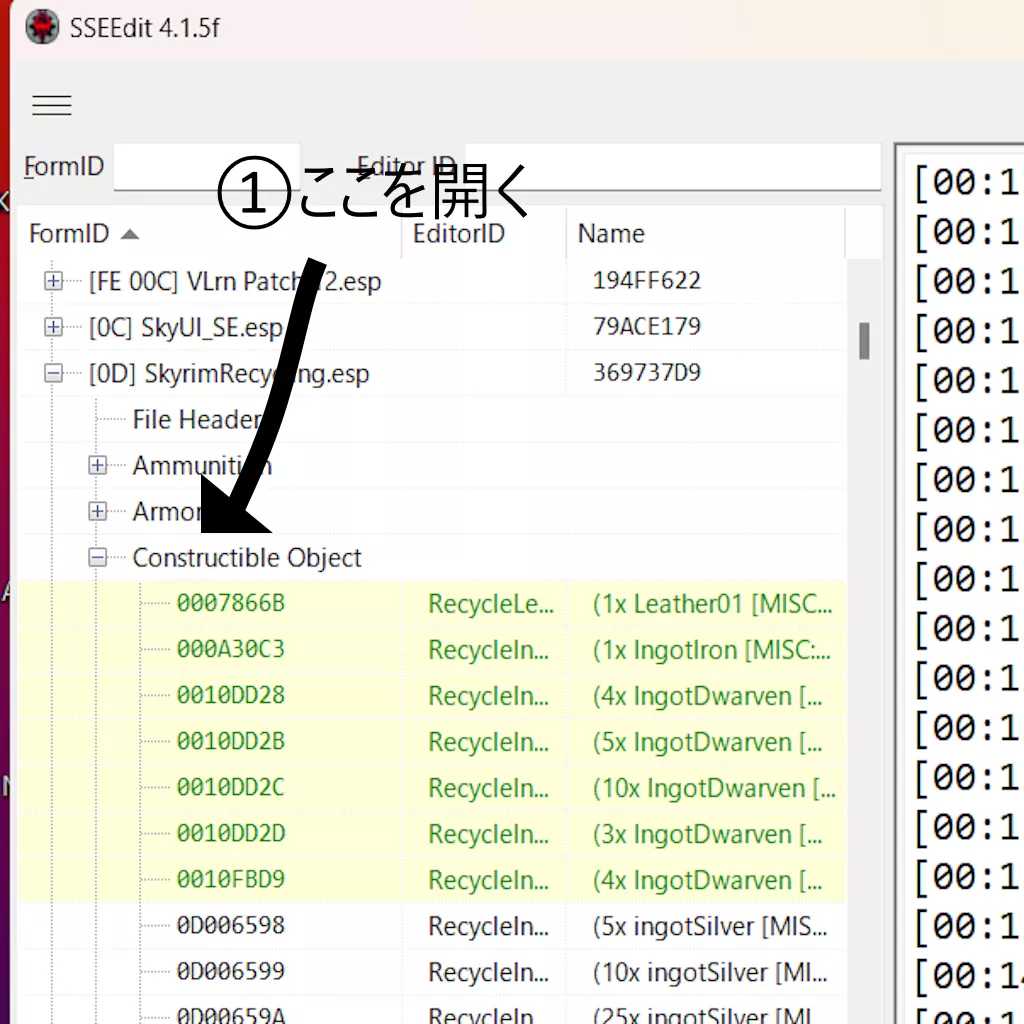
Task: Click the name cell '(3x IngotDwarven [...'
Action: click(707, 835)
